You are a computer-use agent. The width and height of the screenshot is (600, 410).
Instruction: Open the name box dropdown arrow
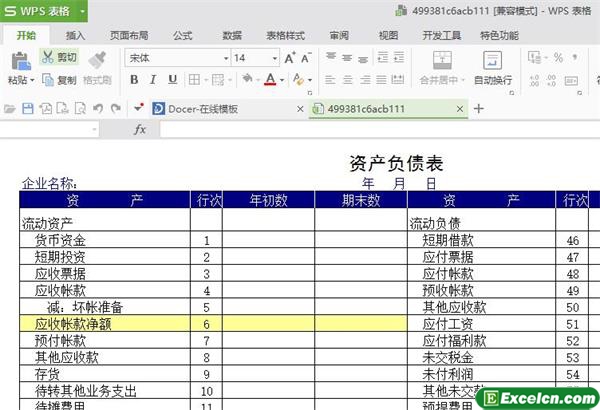pos(95,130)
